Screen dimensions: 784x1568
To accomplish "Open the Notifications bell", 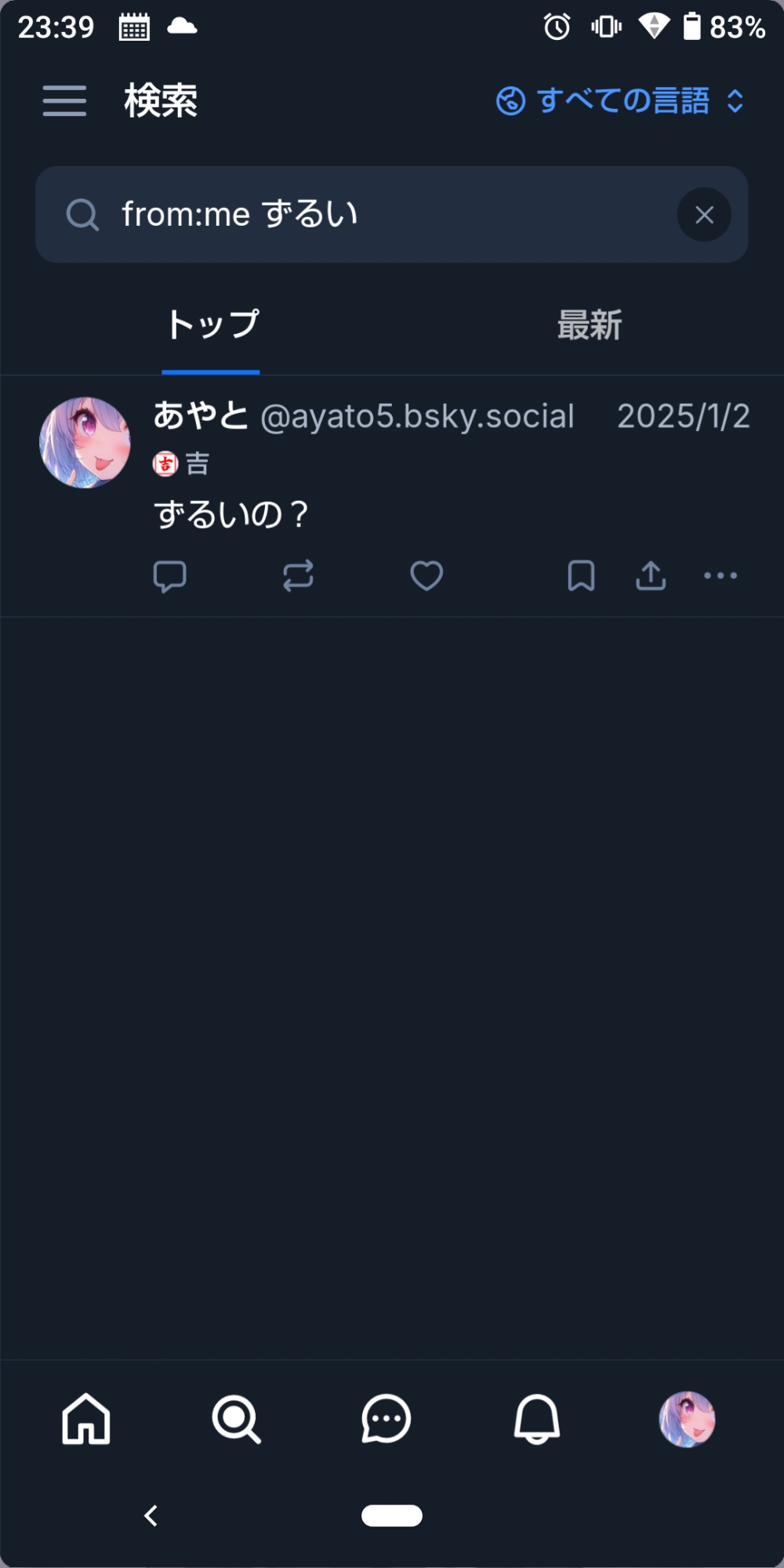I will (537, 1418).
